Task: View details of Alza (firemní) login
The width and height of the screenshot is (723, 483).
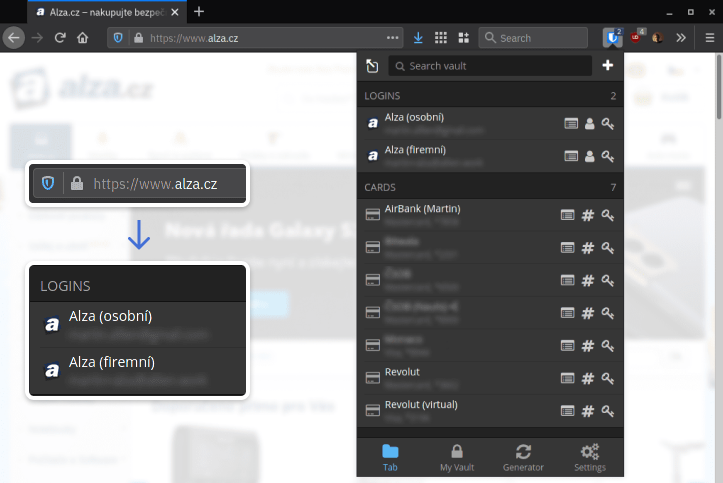Action: point(571,156)
